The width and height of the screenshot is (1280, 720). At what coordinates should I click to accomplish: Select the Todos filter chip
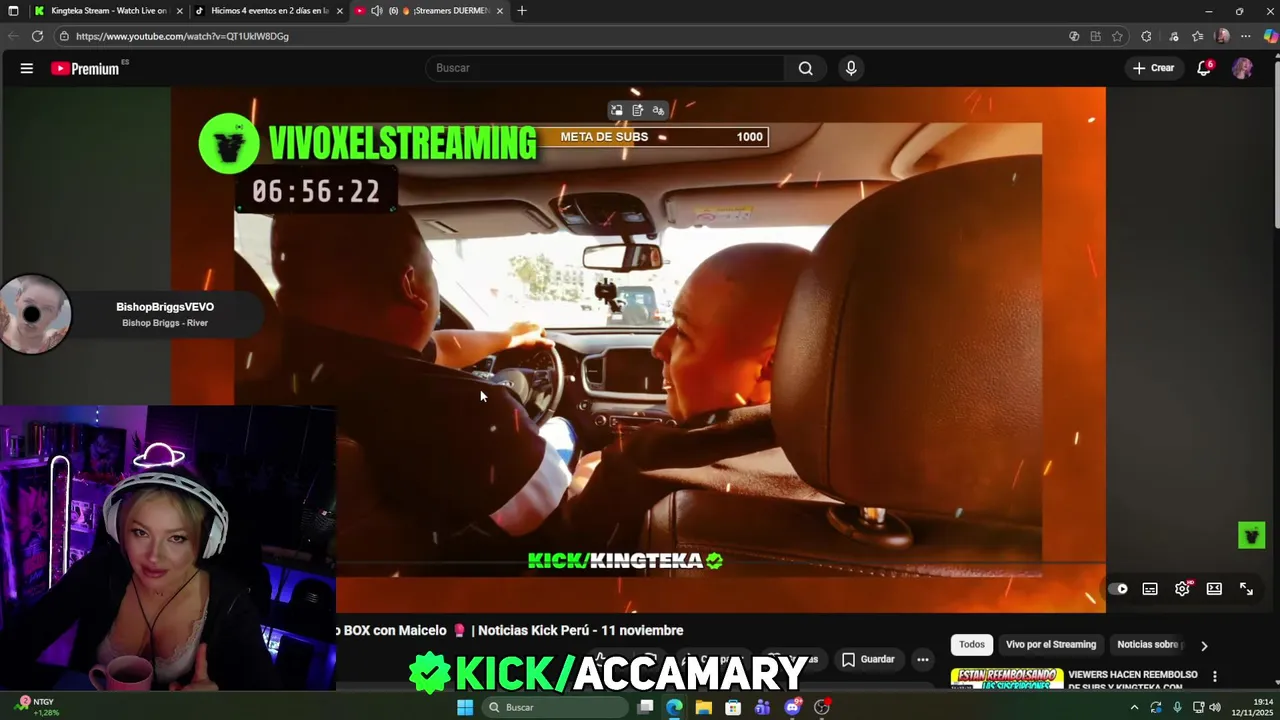pyautogui.click(x=972, y=645)
